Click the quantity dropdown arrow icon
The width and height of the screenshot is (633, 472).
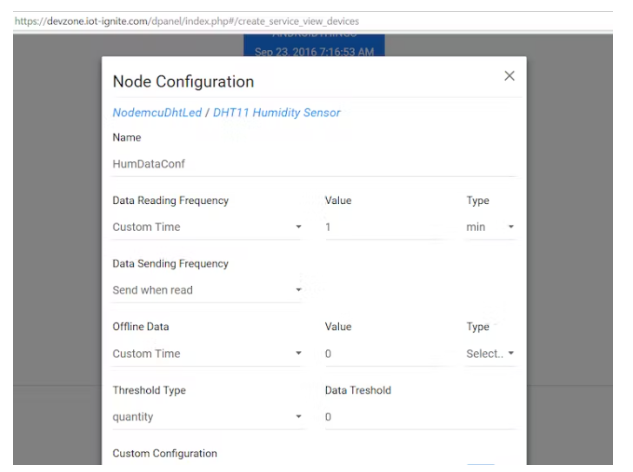(x=298, y=417)
